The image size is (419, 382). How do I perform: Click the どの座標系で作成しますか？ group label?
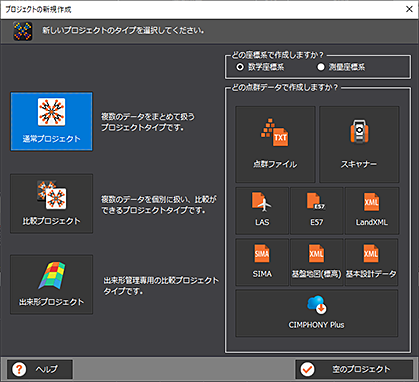(x=277, y=55)
